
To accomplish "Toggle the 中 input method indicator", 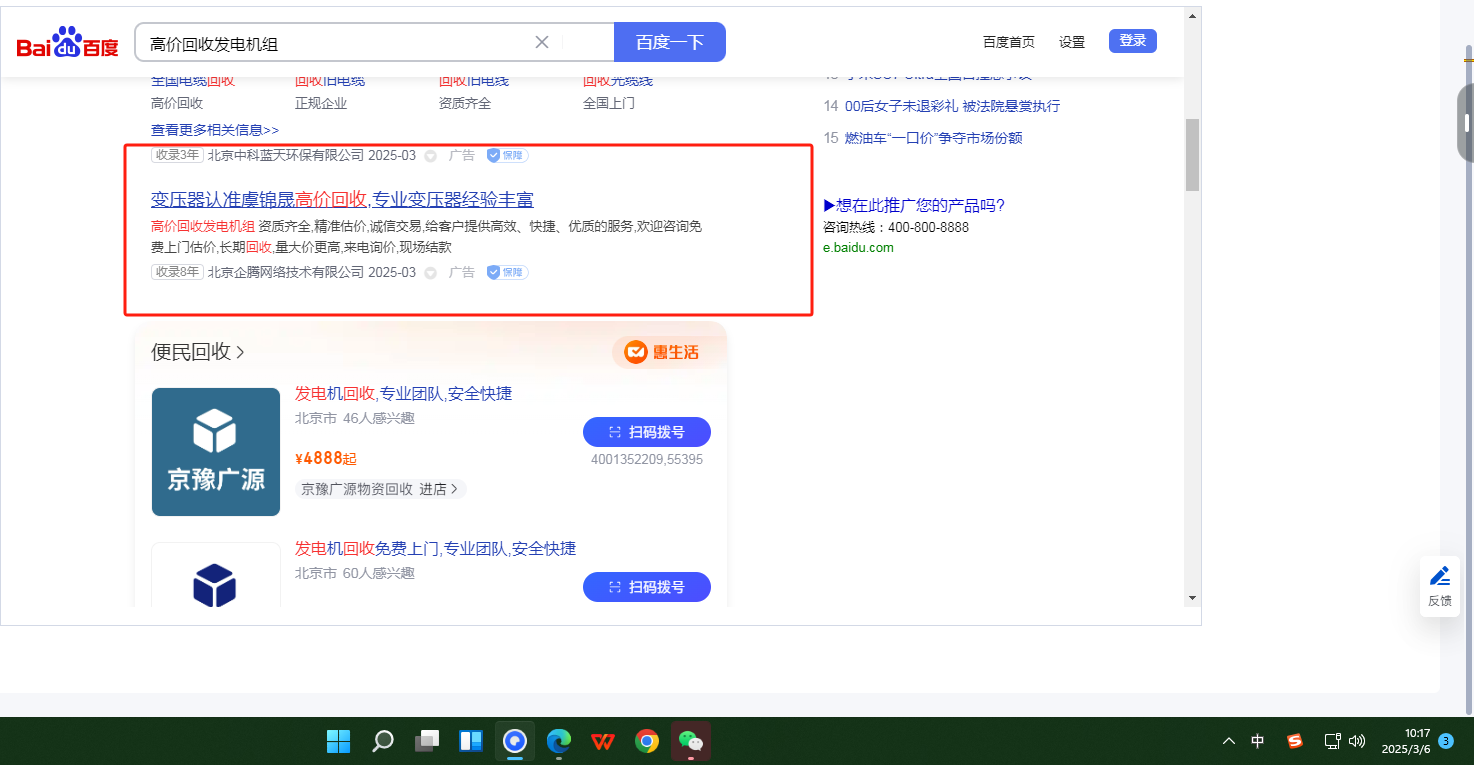I will (x=1258, y=741).
